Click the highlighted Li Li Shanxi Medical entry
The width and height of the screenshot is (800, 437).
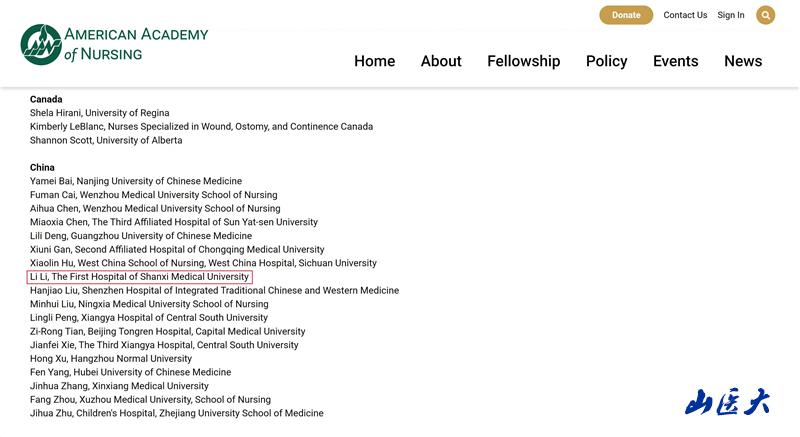coord(139,277)
